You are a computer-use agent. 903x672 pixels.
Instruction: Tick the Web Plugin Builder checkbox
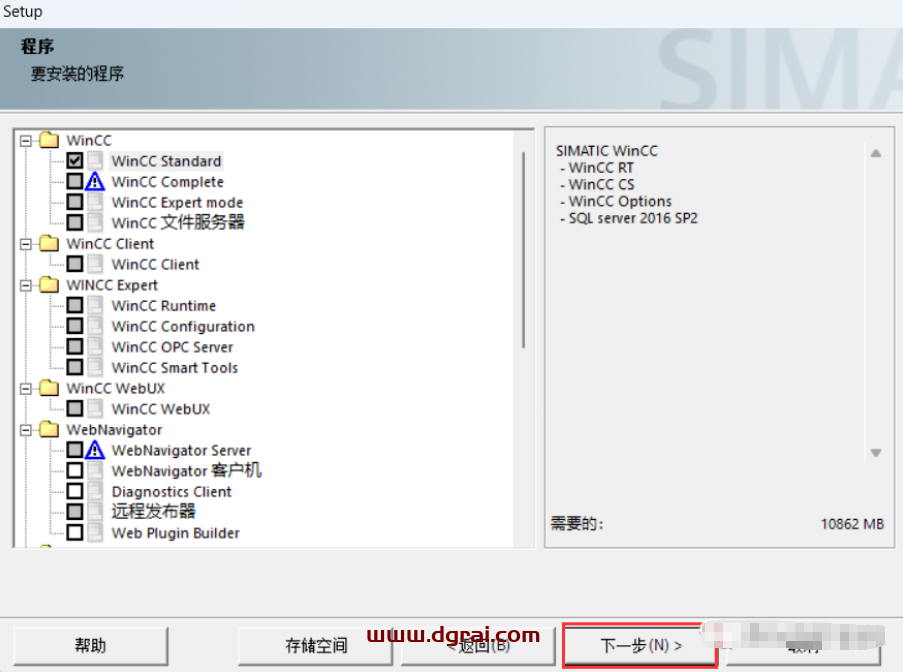(x=75, y=533)
